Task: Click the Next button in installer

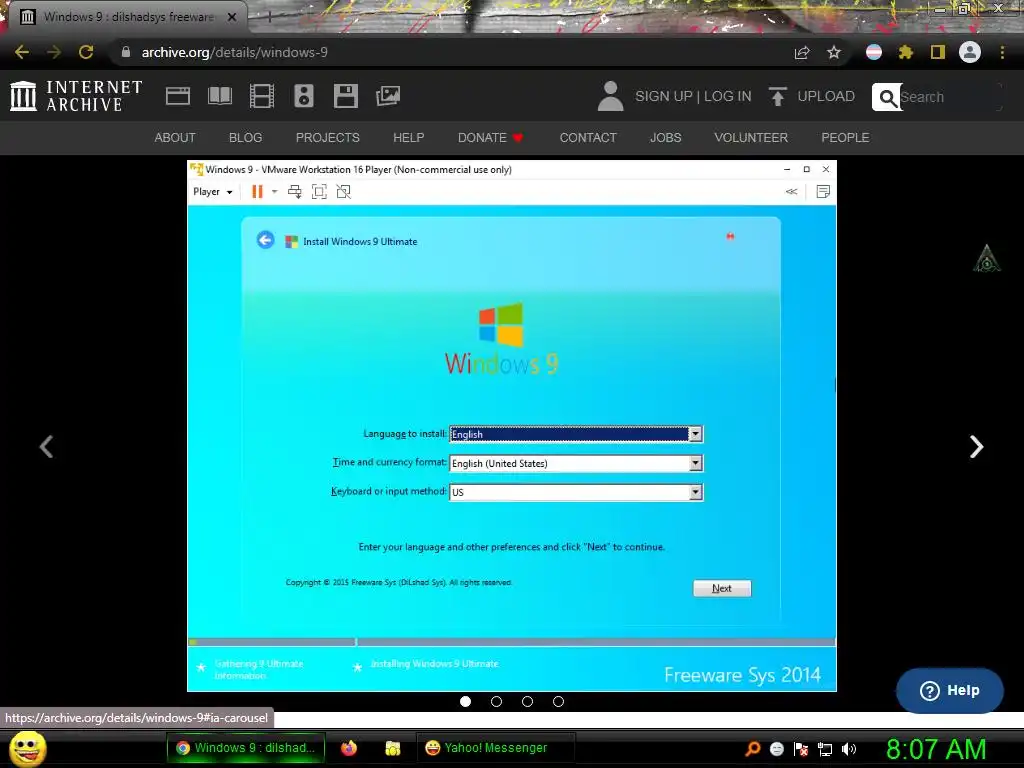Action: (x=722, y=588)
